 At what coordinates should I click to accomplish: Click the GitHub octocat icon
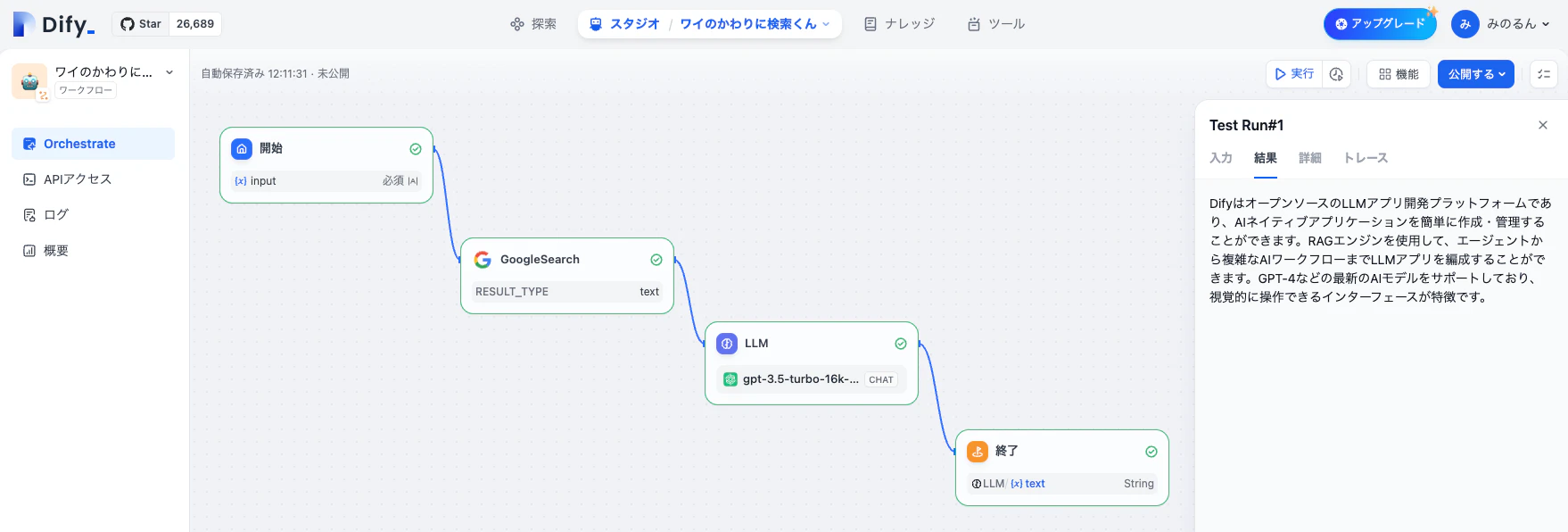pyautogui.click(x=128, y=24)
